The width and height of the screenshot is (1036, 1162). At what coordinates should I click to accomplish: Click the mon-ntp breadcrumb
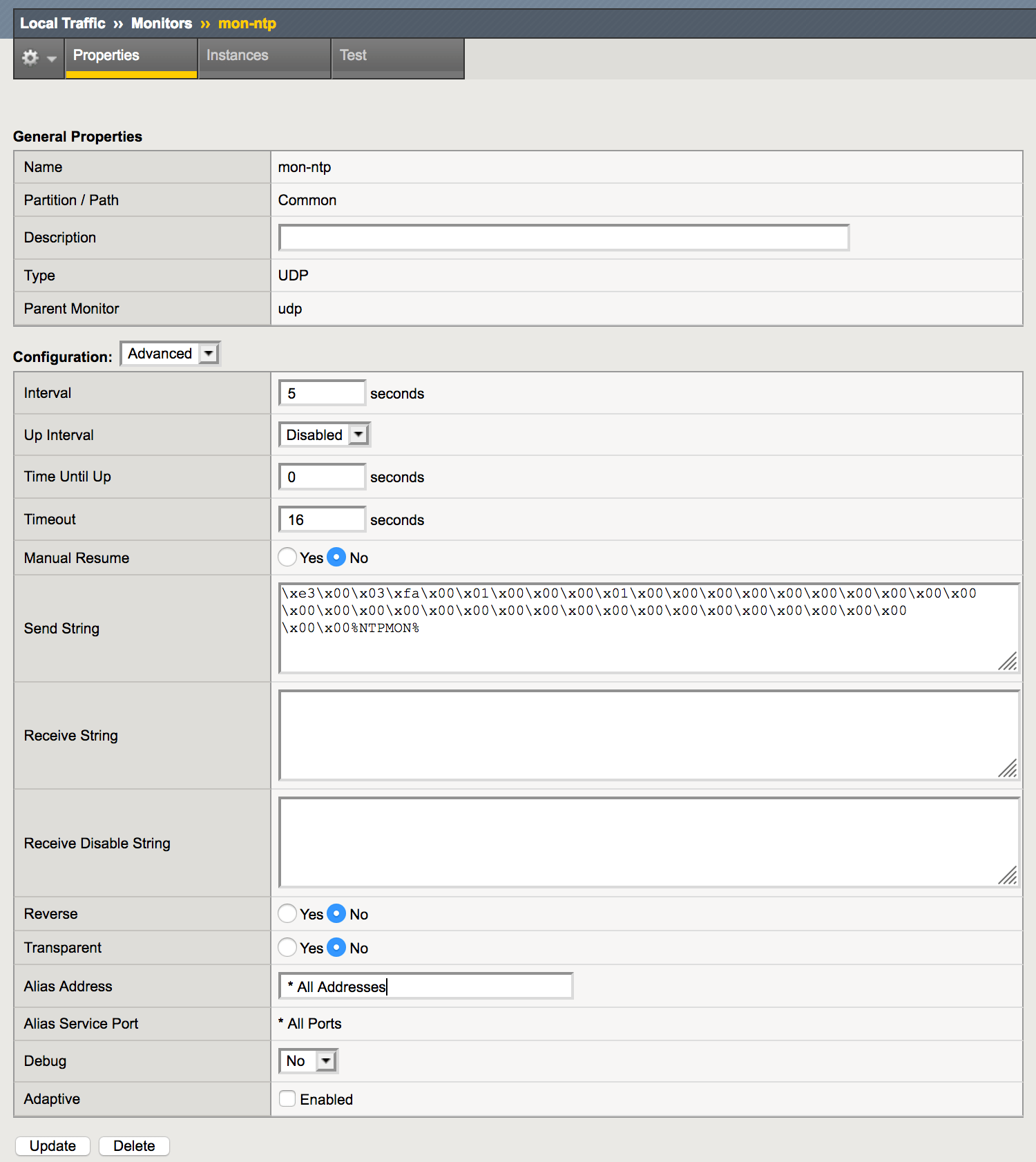tap(247, 23)
